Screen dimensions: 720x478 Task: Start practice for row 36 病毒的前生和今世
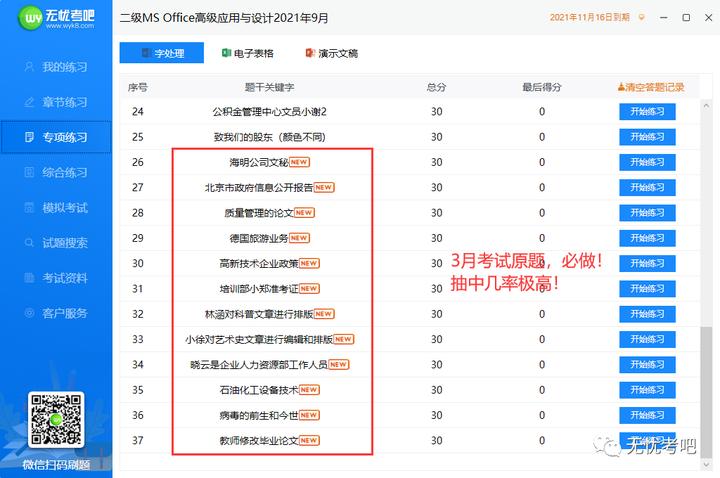[647, 415]
